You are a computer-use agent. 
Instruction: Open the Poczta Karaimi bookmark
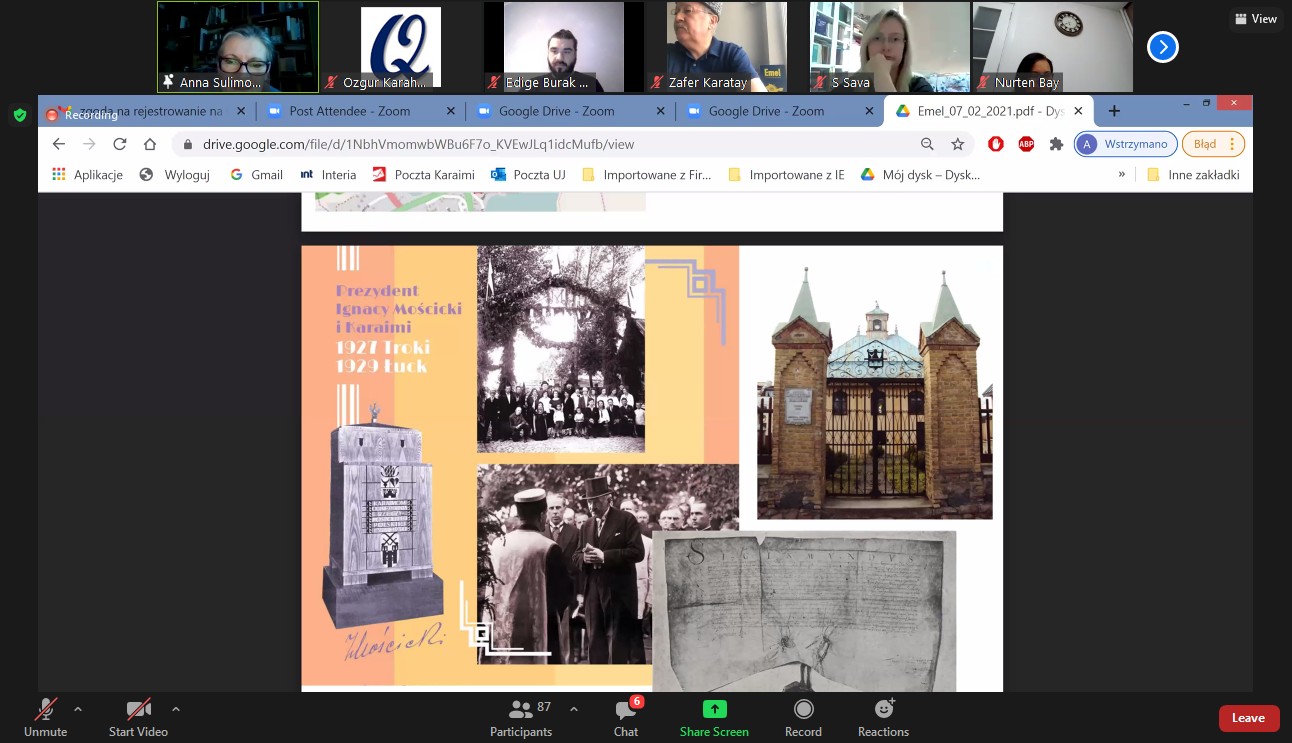tap(423, 174)
